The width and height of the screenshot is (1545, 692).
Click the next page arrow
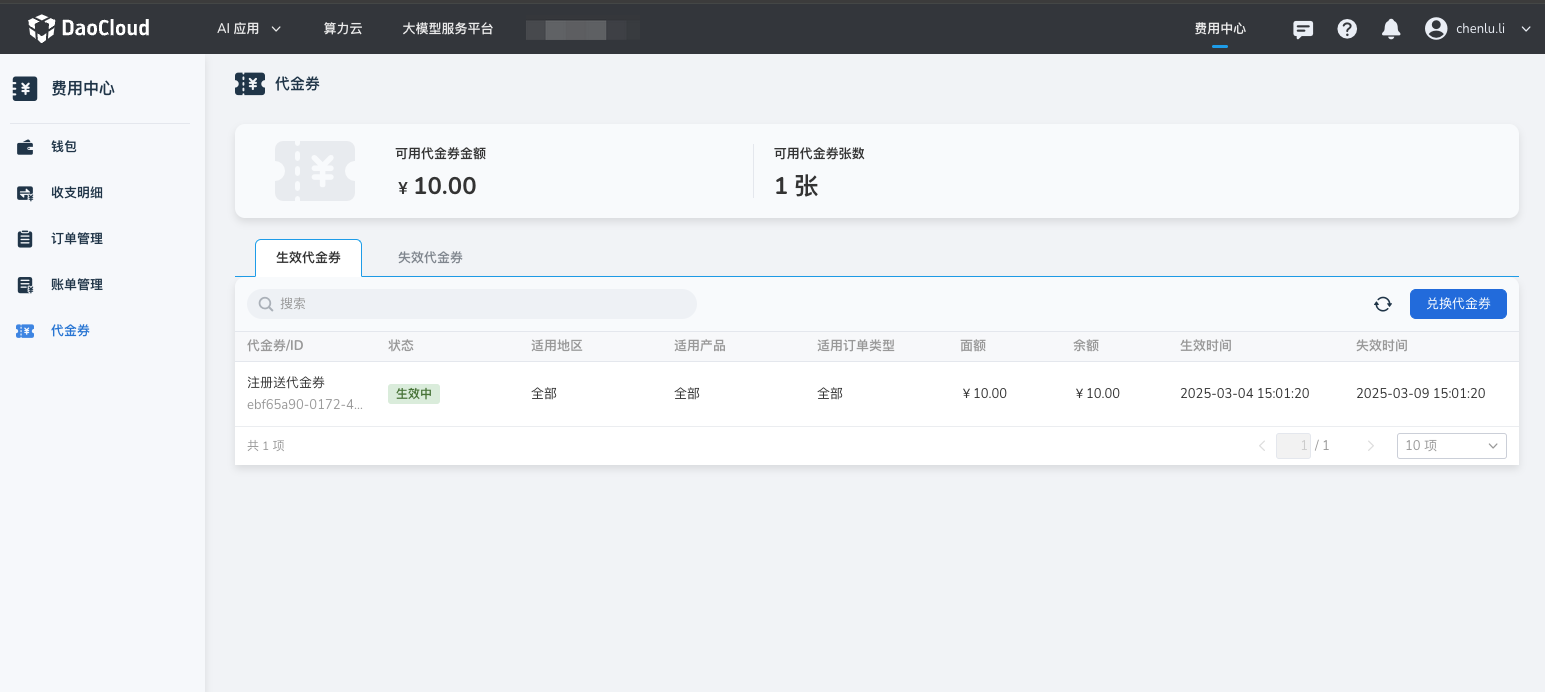tap(1371, 446)
